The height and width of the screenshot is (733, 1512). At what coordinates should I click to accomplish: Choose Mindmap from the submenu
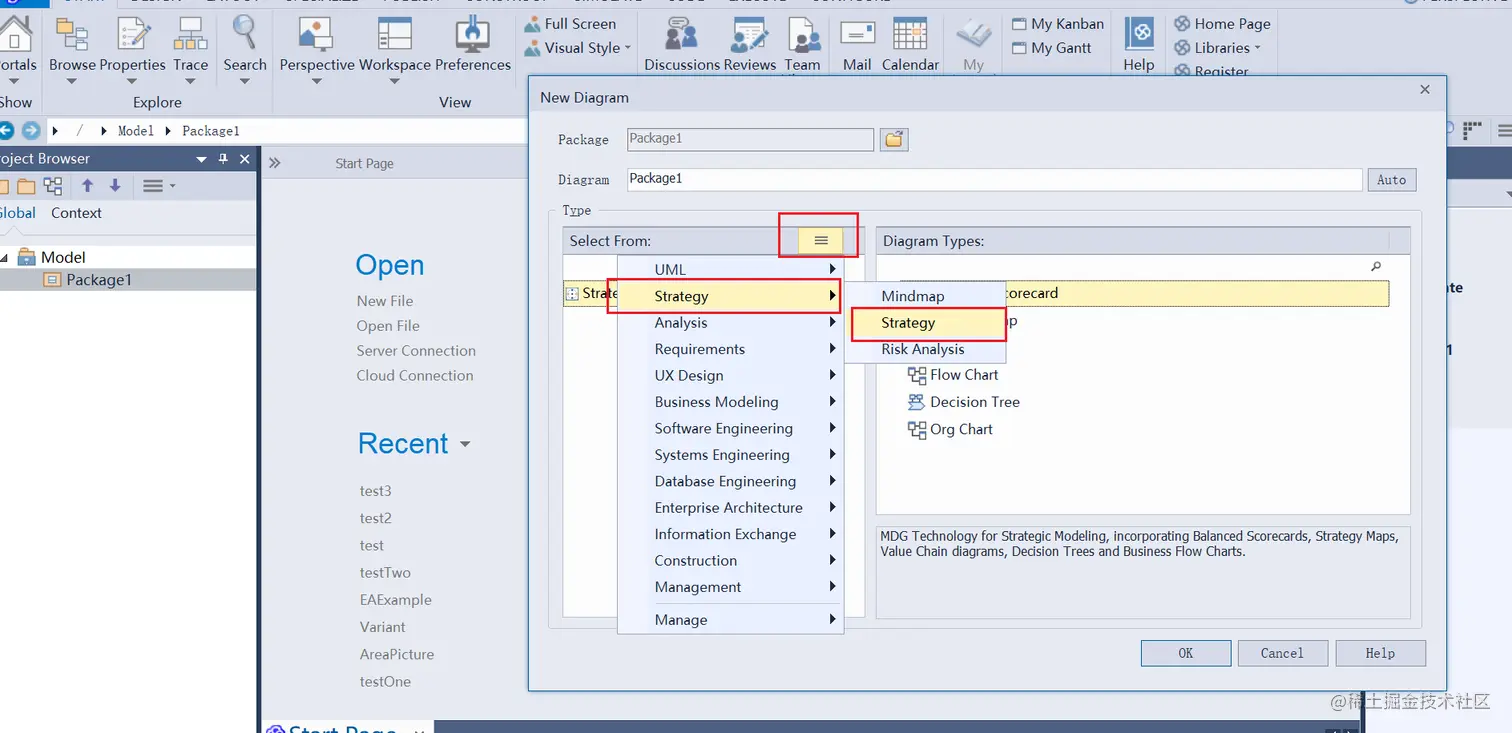pyautogui.click(x=925, y=296)
